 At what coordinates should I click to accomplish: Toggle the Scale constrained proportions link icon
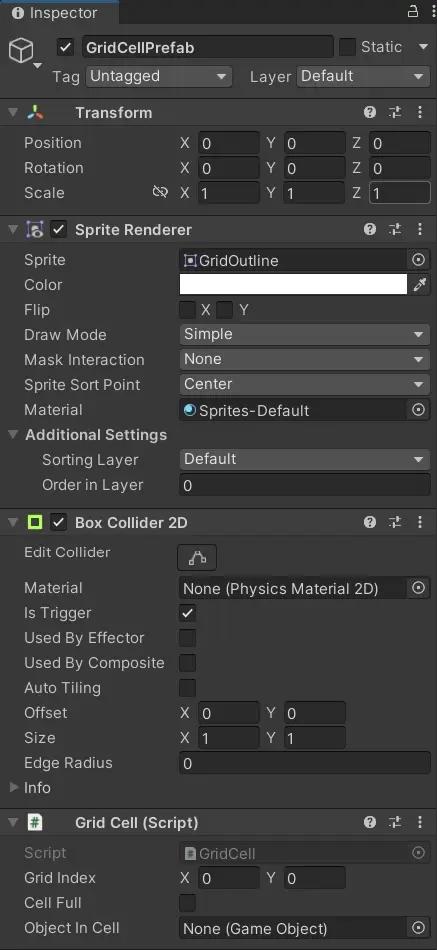[x=160, y=193]
